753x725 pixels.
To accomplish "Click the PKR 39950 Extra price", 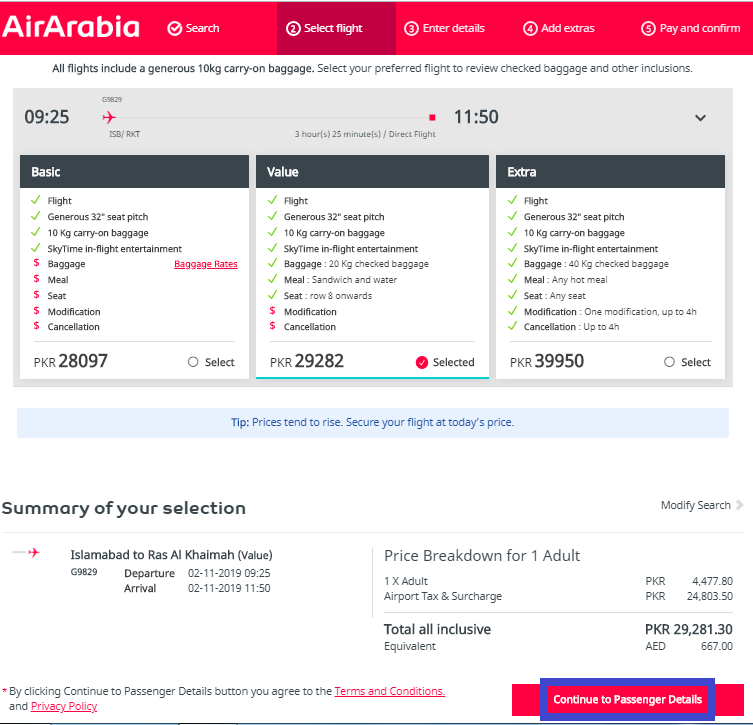I will click(547, 361).
